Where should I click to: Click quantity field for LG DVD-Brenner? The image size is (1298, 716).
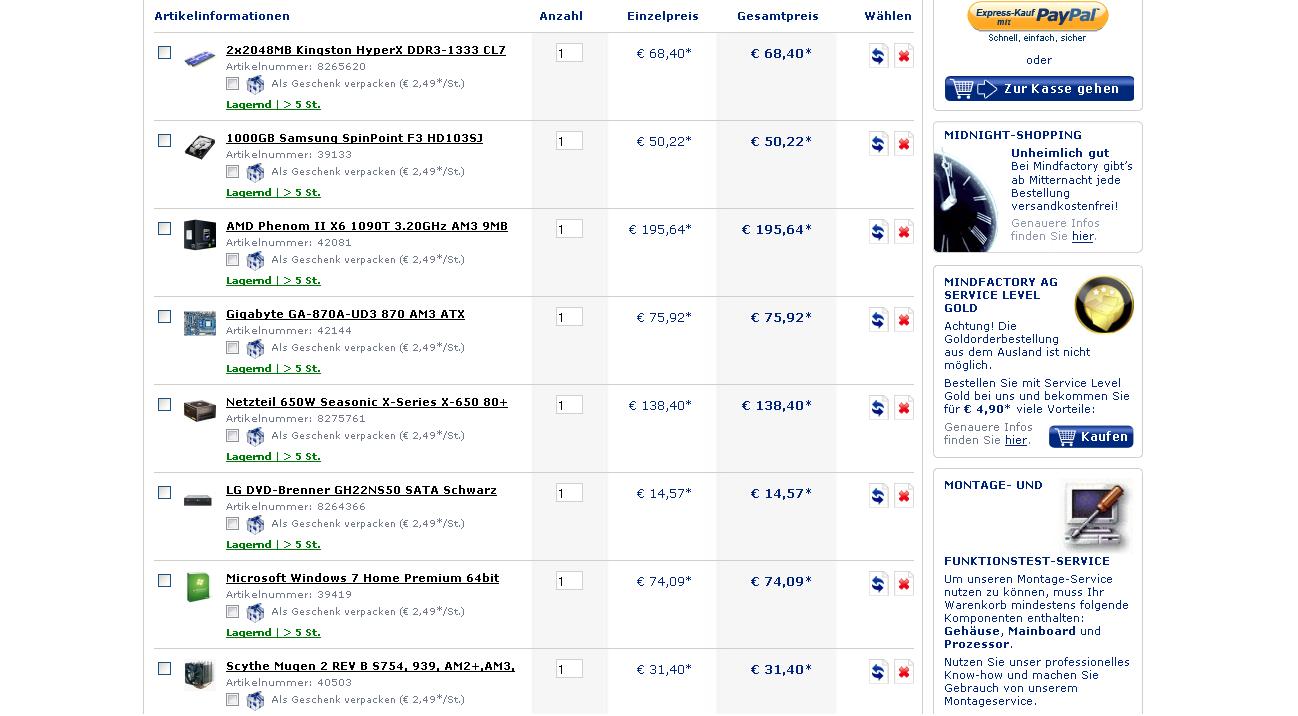tap(569, 493)
